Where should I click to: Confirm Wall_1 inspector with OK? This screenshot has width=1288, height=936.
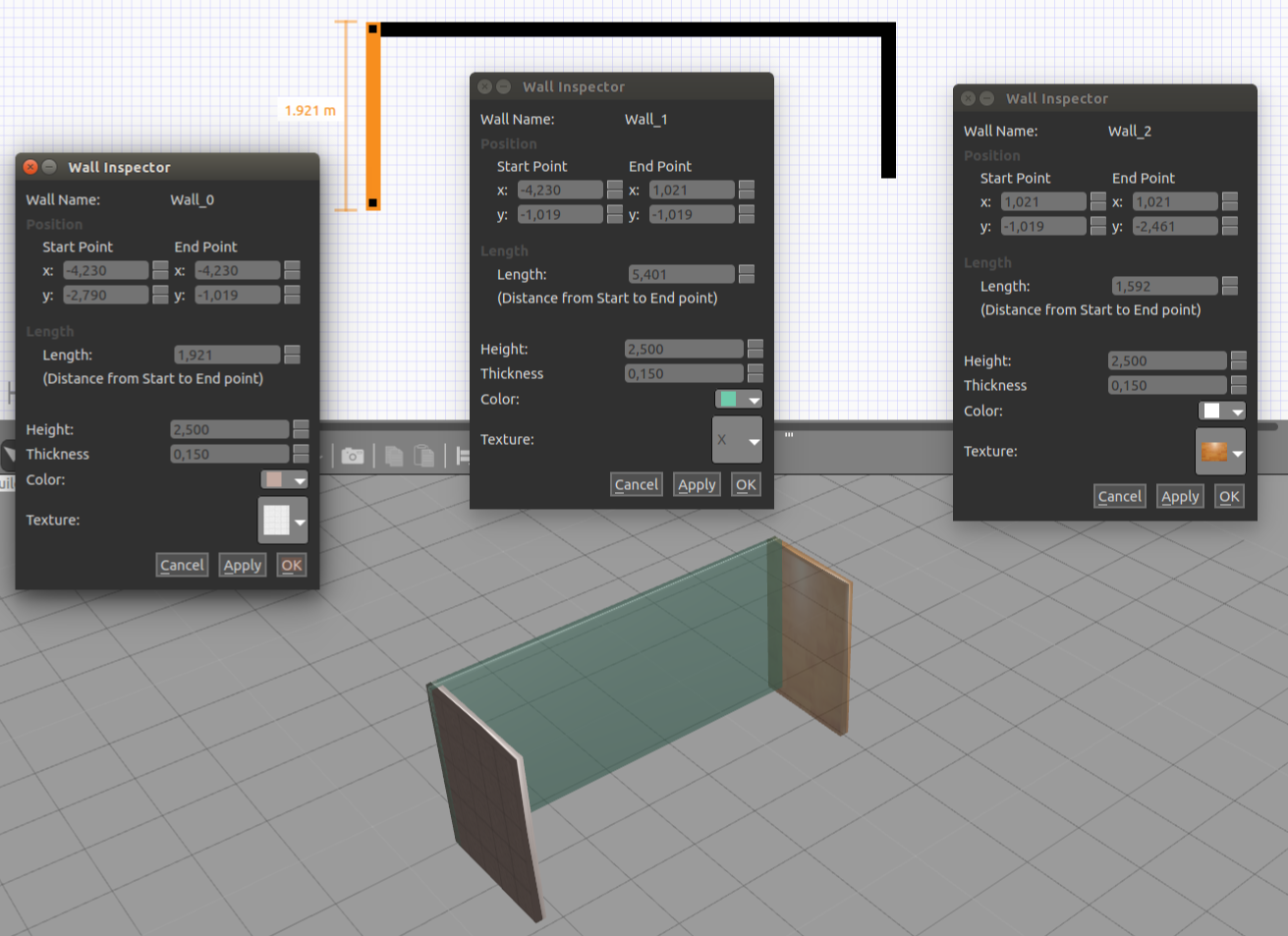[746, 484]
